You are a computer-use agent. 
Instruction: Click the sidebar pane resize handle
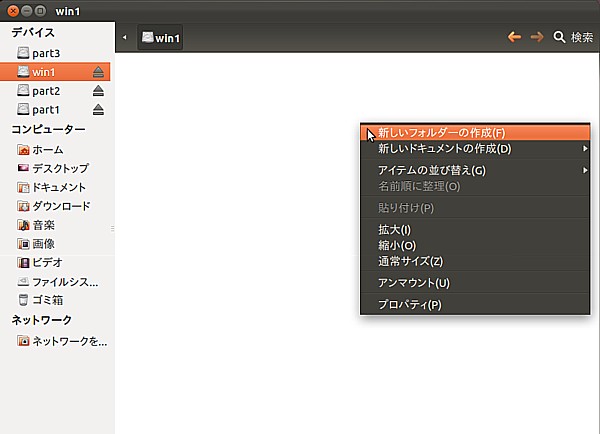coord(112,228)
